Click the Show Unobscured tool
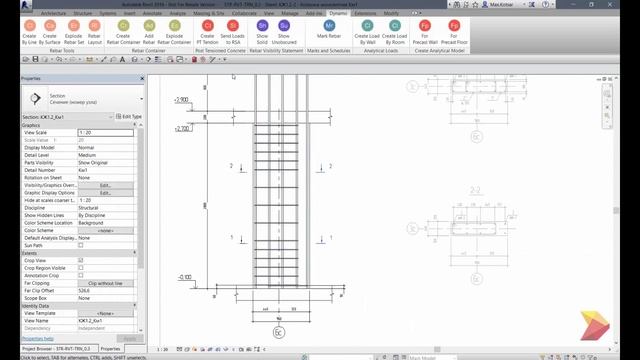Screen dimensions: 640x360 [x=284, y=32]
